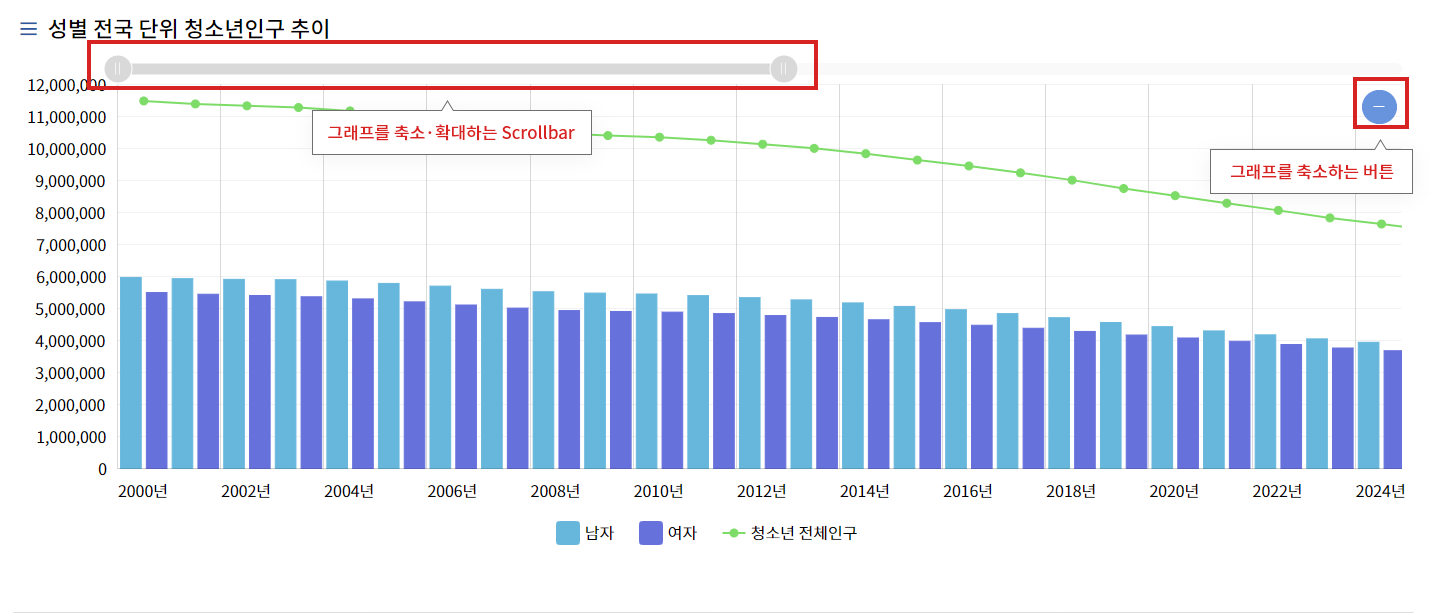Open the hamburger menu beside the chart title
Image resolution: width=1448 pixels, height=613 pixels.
[x=26, y=29]
